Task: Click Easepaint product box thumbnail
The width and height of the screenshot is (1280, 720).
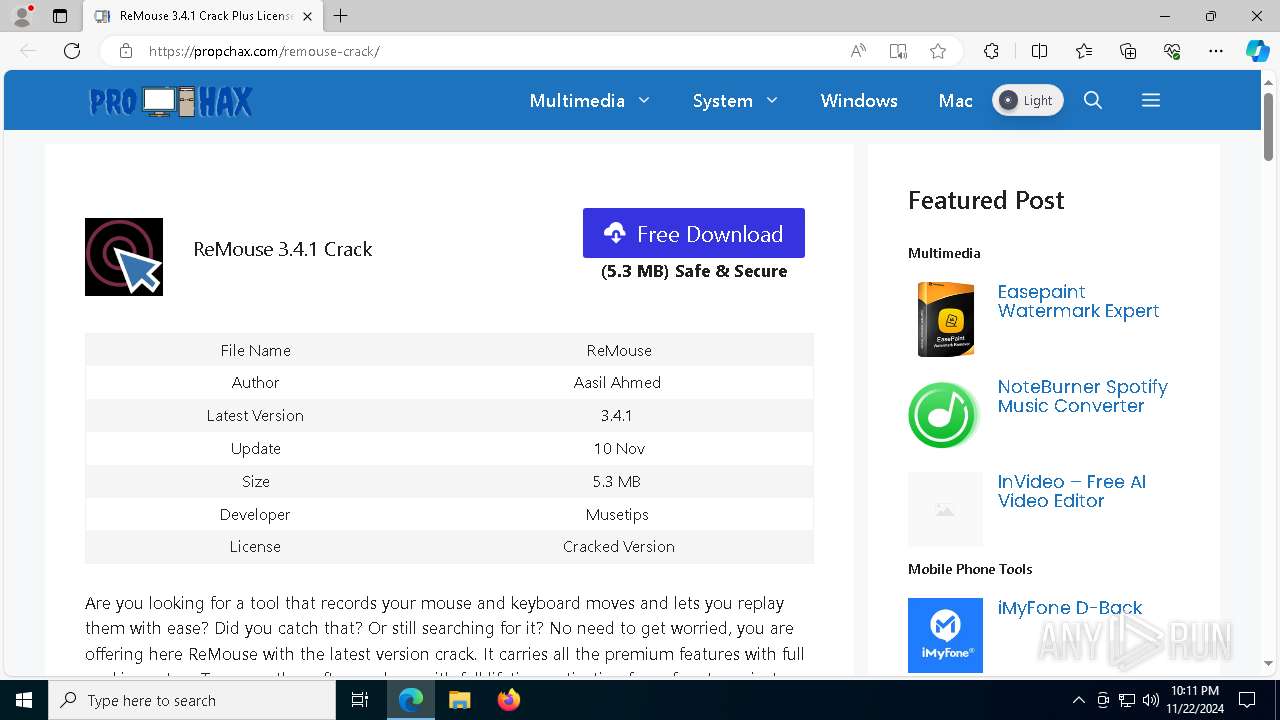Action: tap(945, 319)
